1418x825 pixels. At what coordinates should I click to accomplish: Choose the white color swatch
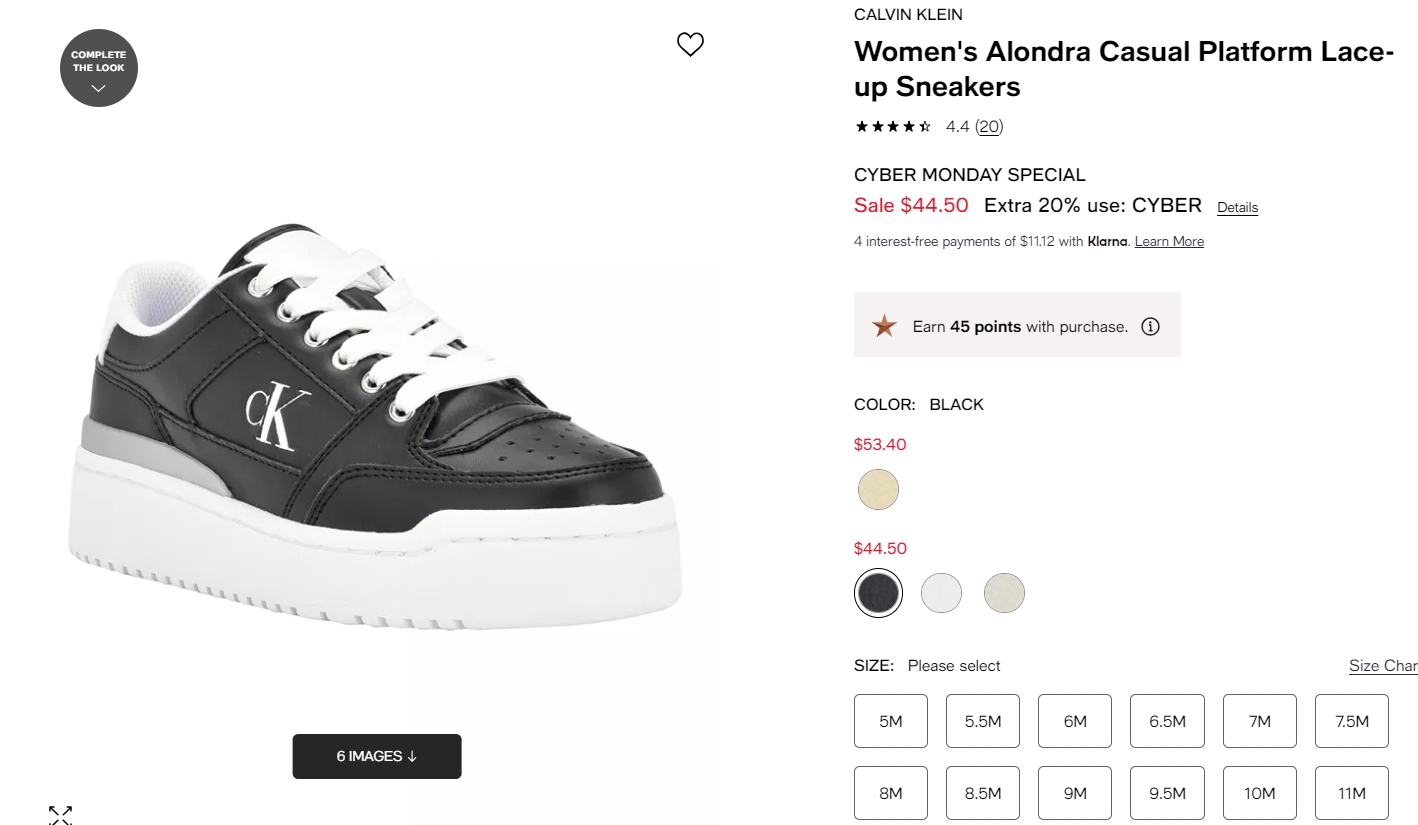tap(941, 593)
